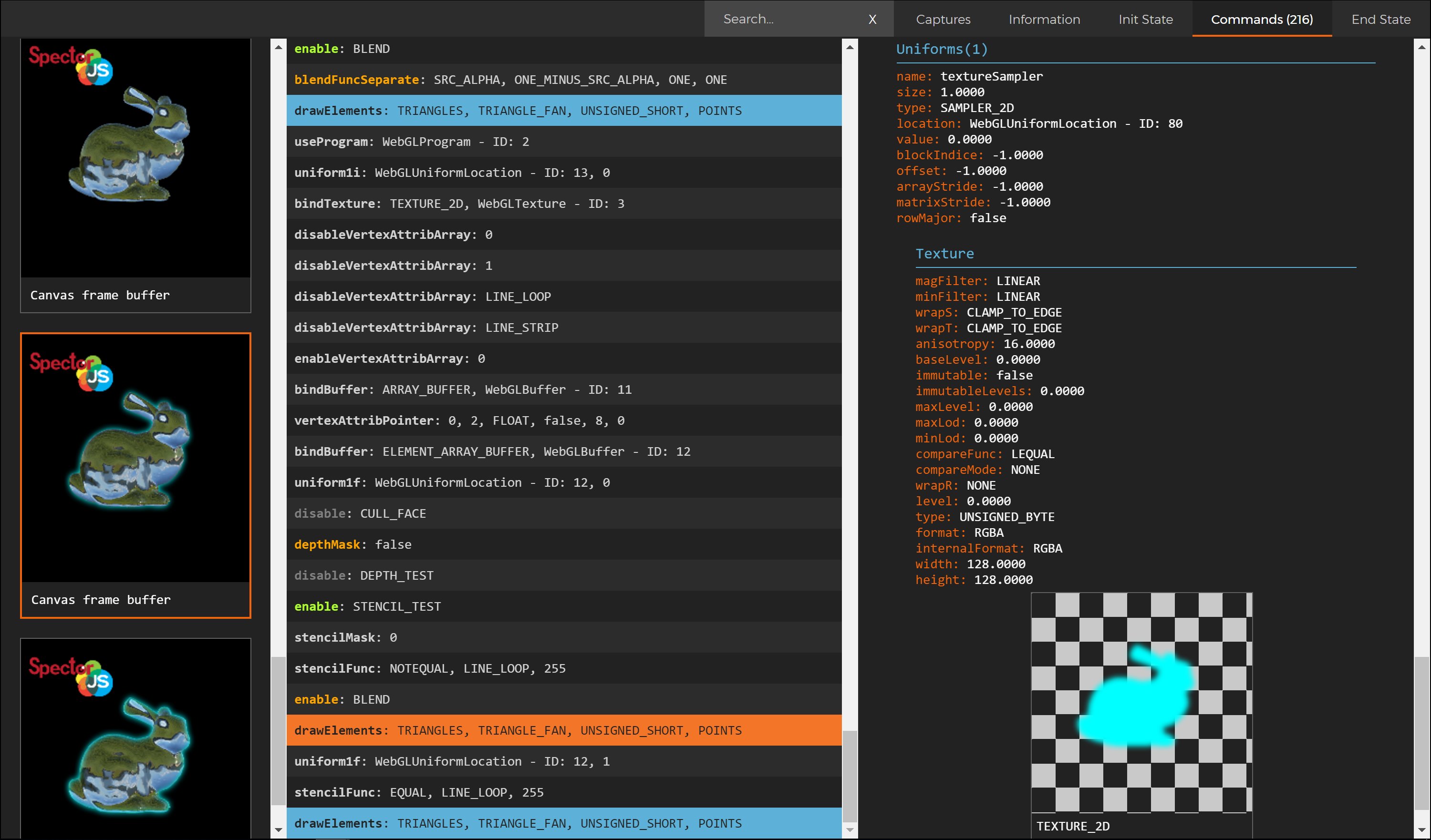Image resolution: width=1431 pixels, height=840 pixels.
Task: Select the disableVertexAttribArray: LINE_STRIP command
Action: 564,328
